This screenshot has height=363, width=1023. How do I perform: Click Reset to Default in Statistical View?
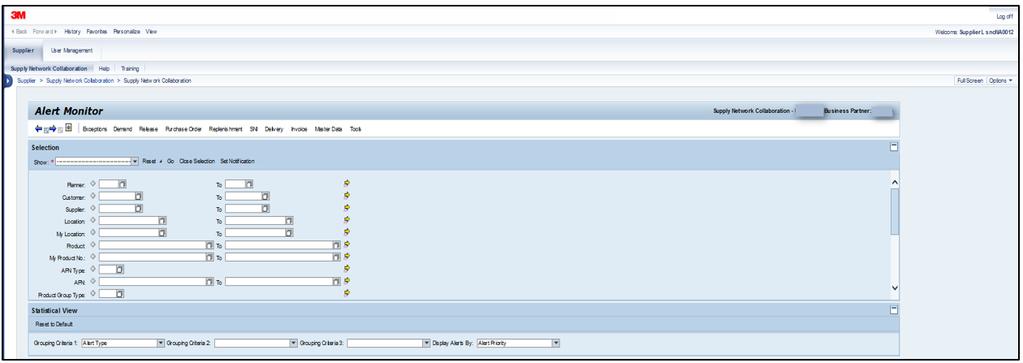click(54, 324)
